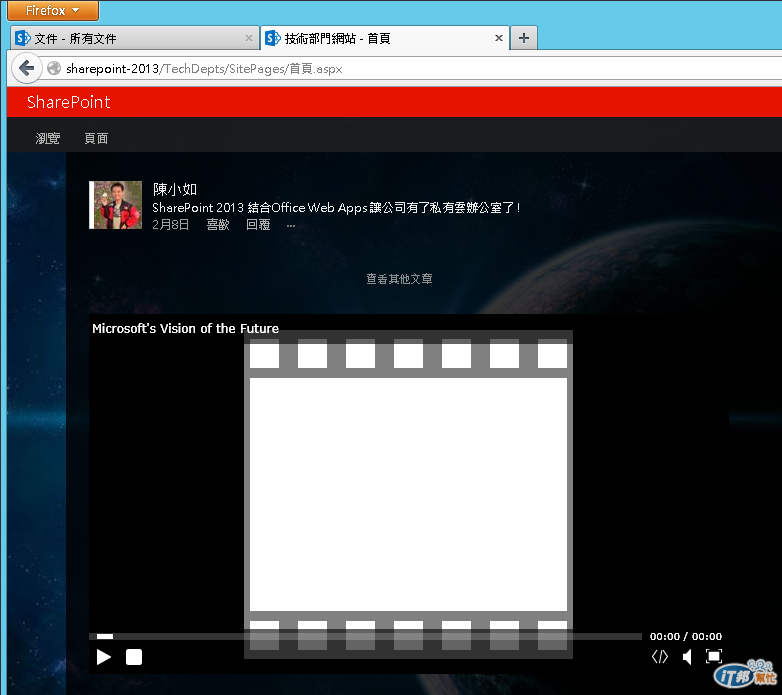Click the site identity globe icon
The height and width of the screenshot is (695, 782).
(54, 68)
